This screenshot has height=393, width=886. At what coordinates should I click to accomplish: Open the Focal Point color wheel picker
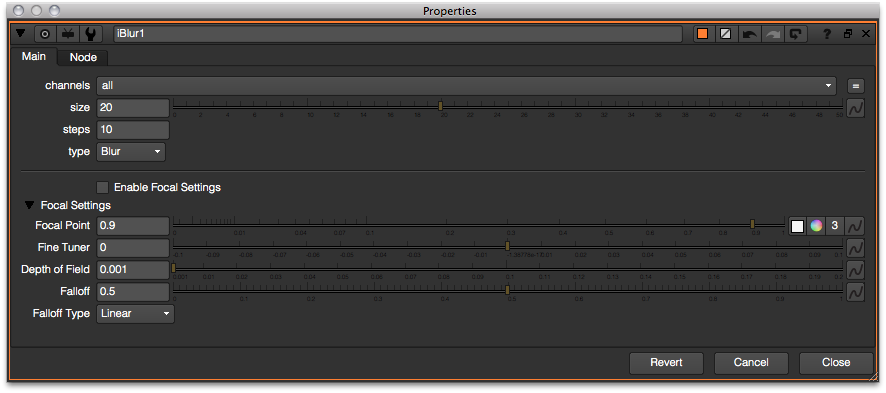[816, 226]
